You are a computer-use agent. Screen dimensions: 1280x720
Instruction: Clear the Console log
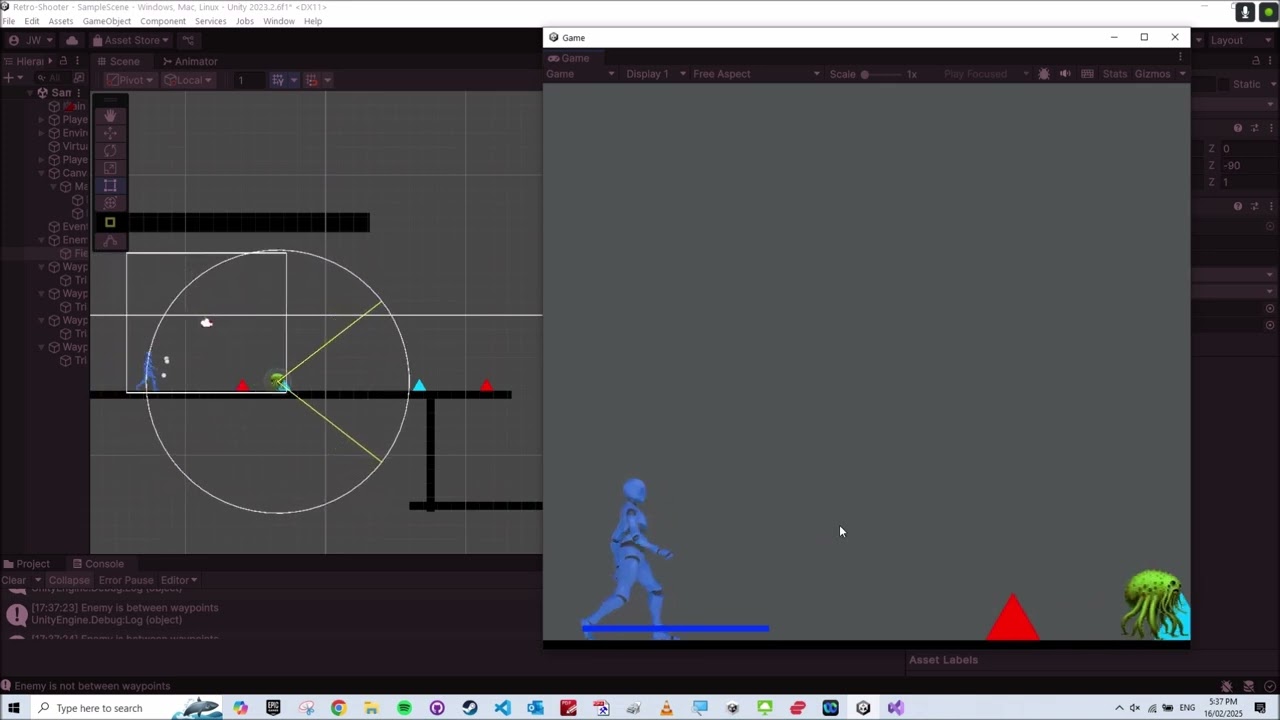tap(13, 580)
